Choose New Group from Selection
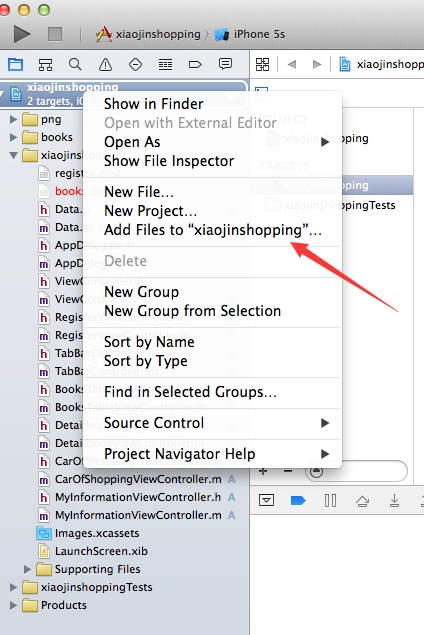Viewport: 424px width, 635px height. [192, 311]
